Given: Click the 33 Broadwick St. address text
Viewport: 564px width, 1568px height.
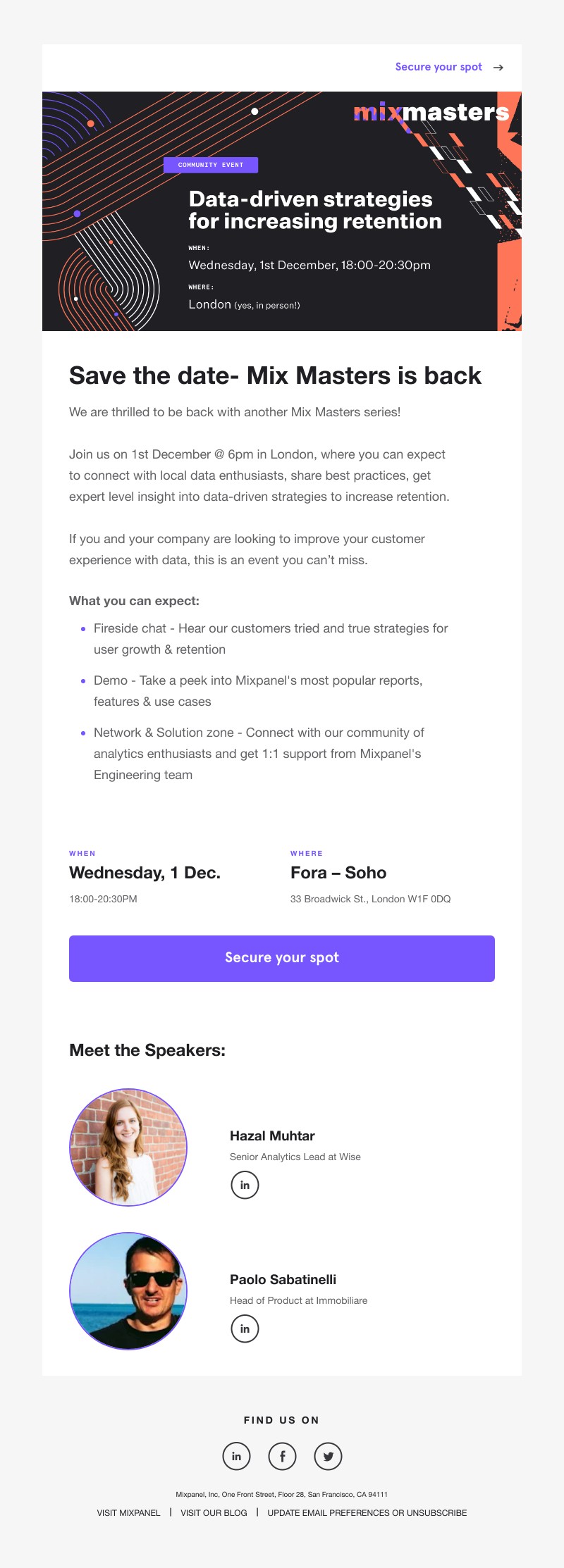Looking at the screenshot, I should coord(370,899).
